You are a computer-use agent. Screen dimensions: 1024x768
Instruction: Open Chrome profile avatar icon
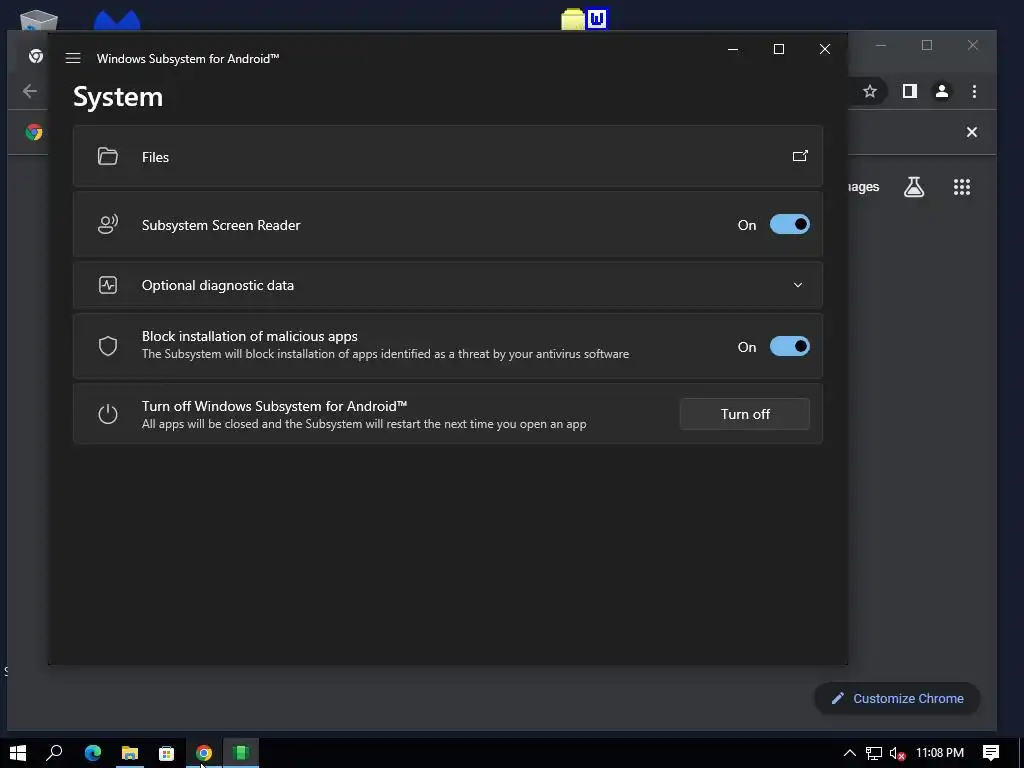point(942,91)
